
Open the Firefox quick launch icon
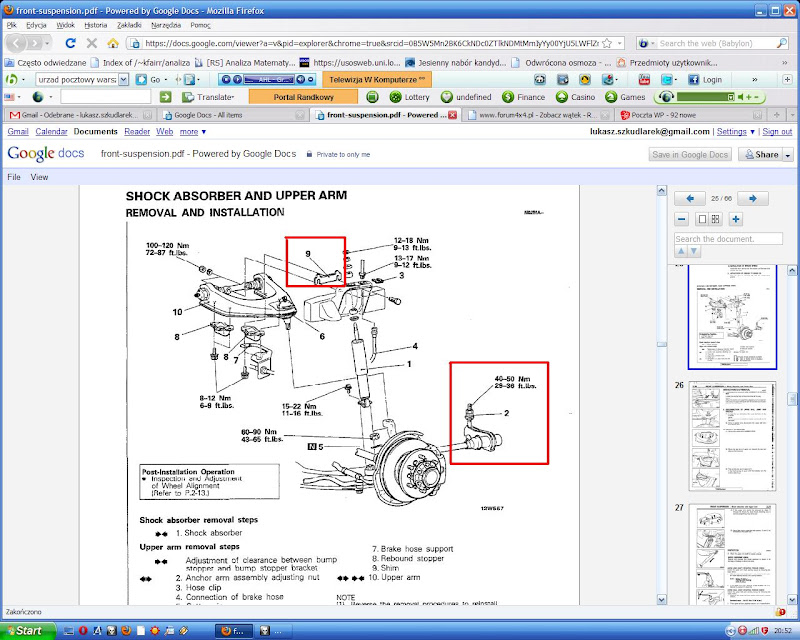coord(126,631)
